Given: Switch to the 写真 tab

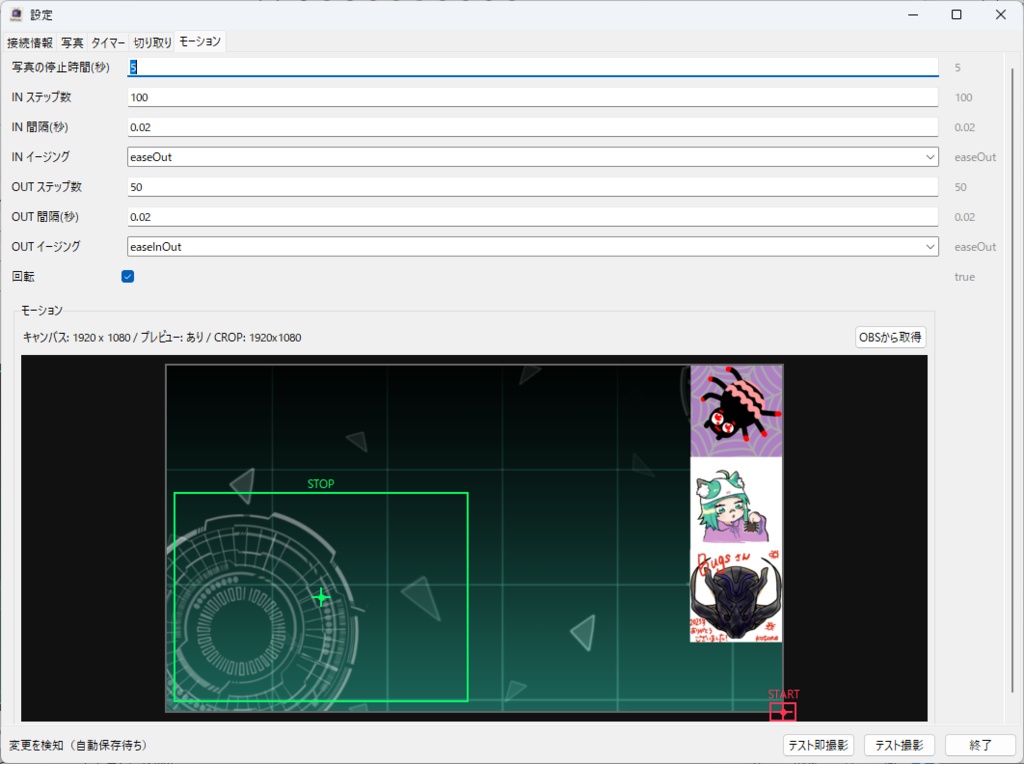Looking at the screenshot, I should 74,42.
